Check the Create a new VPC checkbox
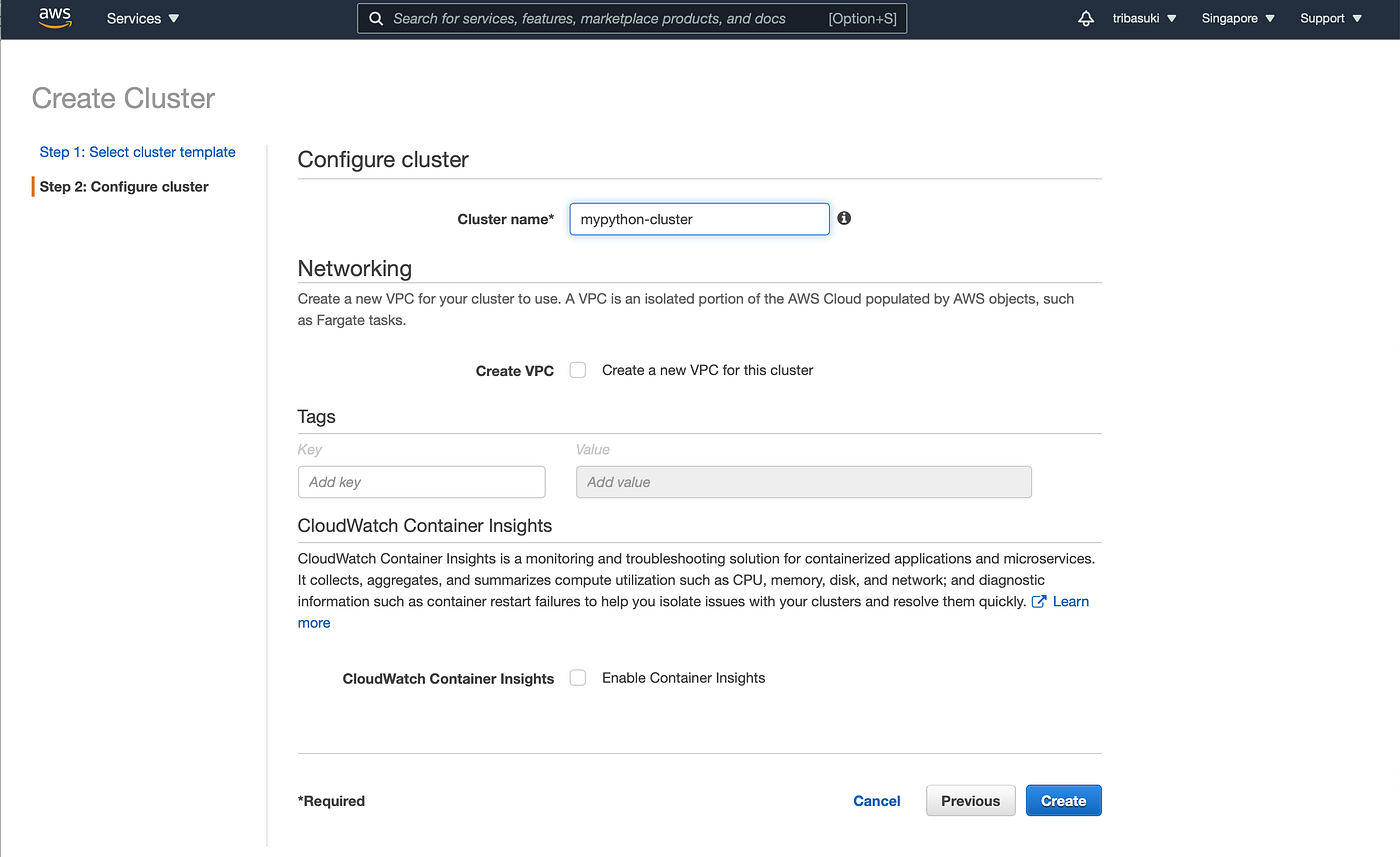This screenshot has height=857, width=1400. coord(577,369)
